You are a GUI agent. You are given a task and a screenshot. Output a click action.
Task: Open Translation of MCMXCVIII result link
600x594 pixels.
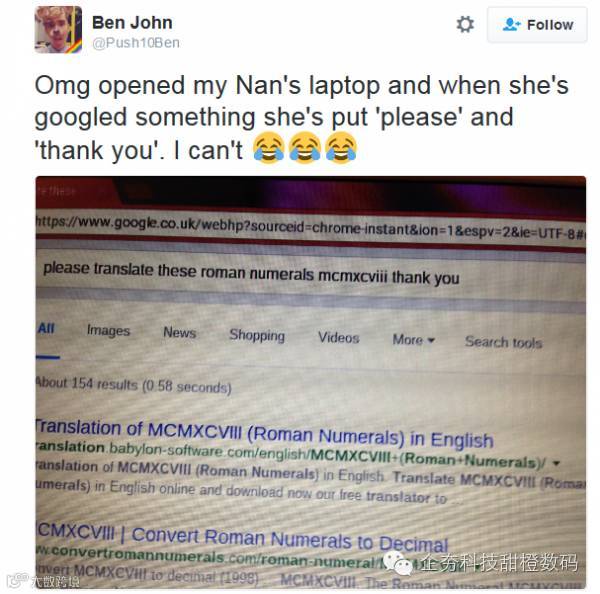point(264,434)
